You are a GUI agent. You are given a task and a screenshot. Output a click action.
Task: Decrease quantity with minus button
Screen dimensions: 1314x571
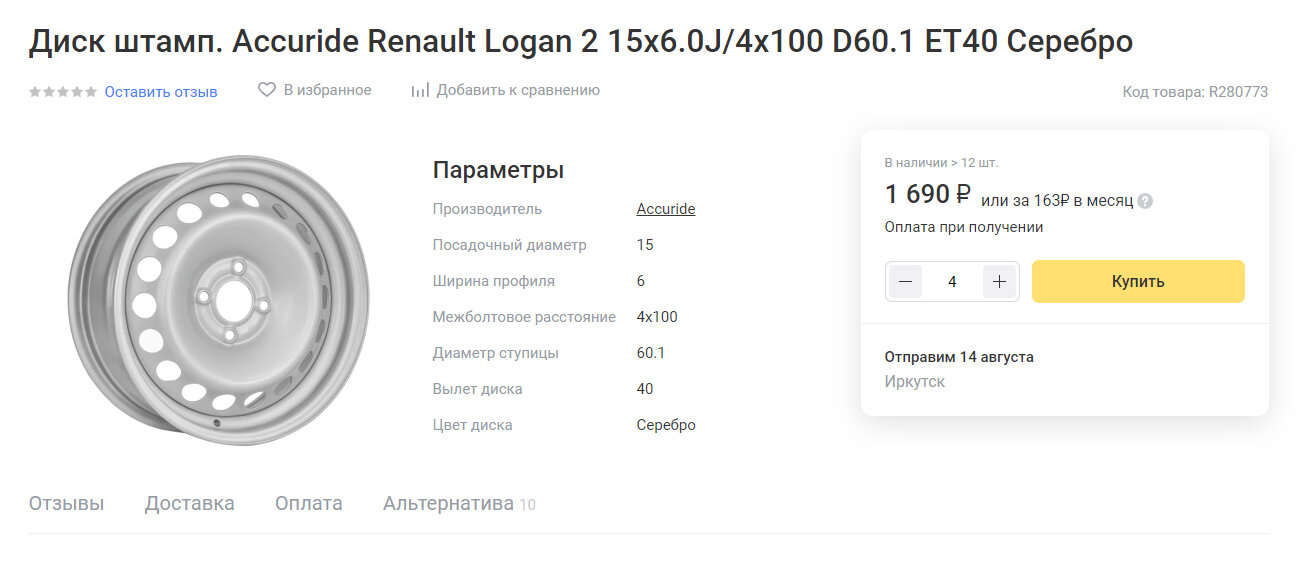click(906, 282)
